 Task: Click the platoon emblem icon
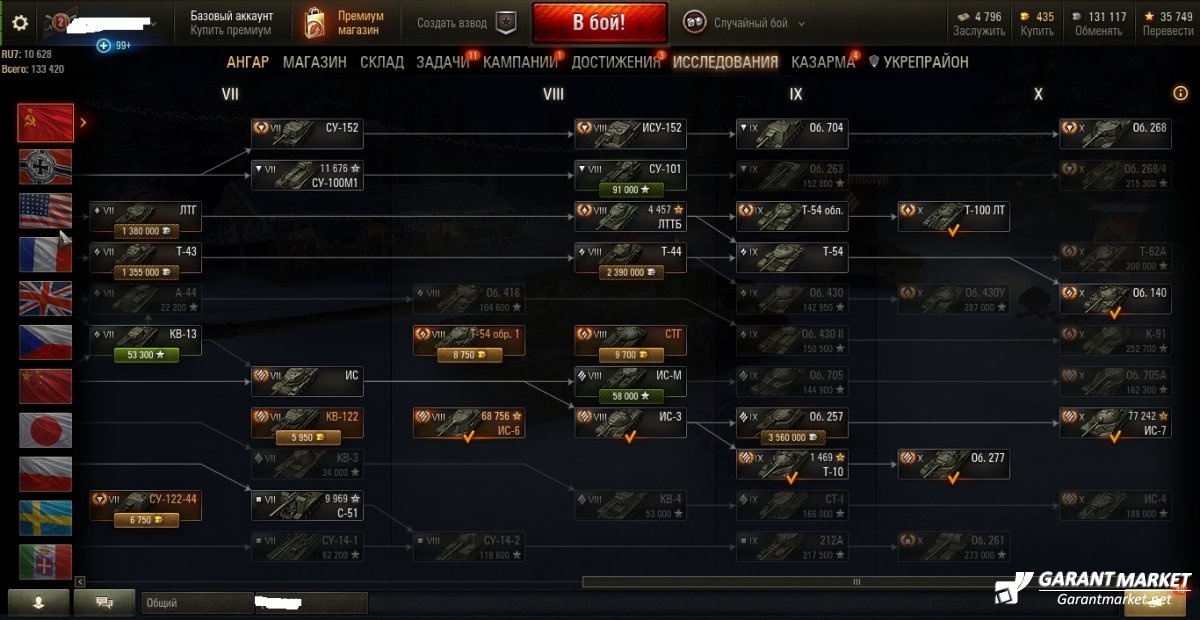[507, 23]
